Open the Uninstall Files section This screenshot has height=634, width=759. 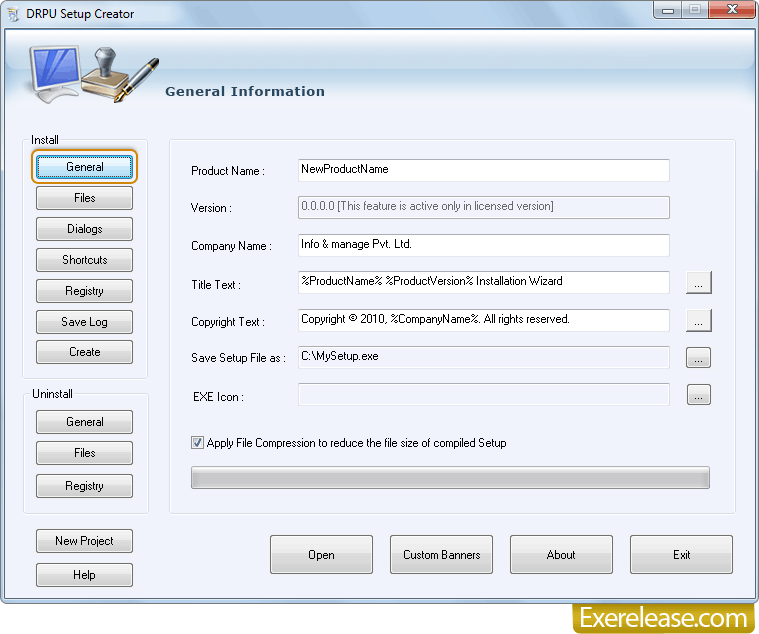tap(84, 453)
